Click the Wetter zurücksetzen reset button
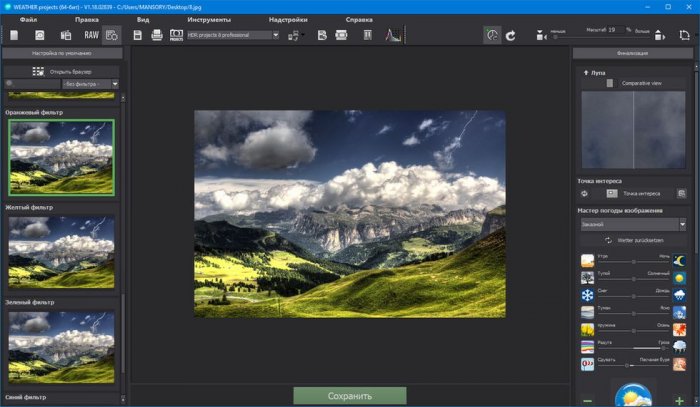The height and width of the screenshot is (407, 700). pos(635,240)
